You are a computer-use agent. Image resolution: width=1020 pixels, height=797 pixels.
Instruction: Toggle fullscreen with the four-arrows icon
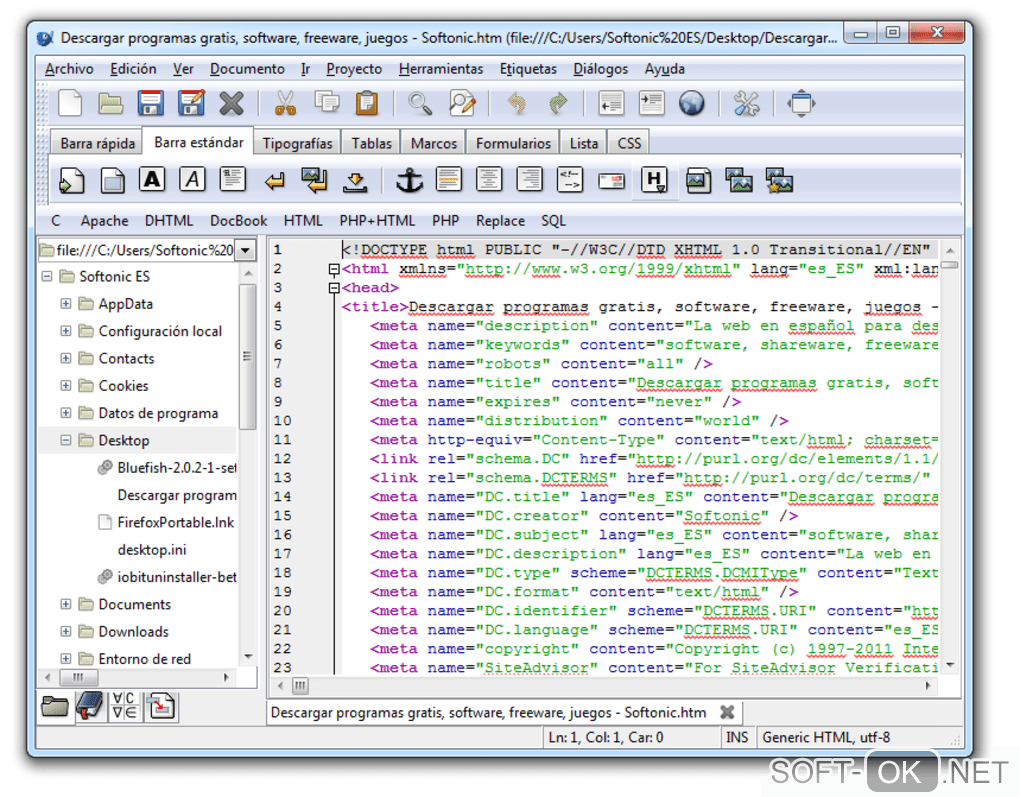pyautogui.click(x=801, y=103)
